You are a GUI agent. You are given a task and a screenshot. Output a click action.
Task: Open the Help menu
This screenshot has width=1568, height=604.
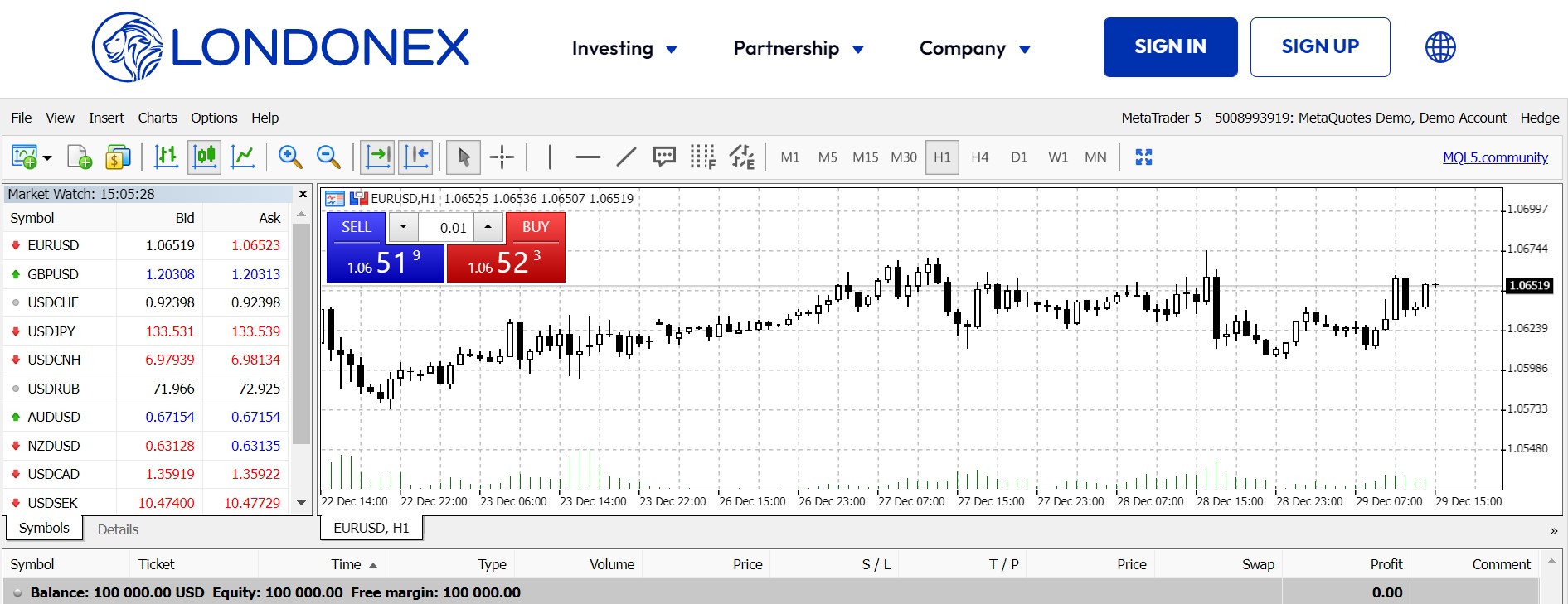click(265, 118)
